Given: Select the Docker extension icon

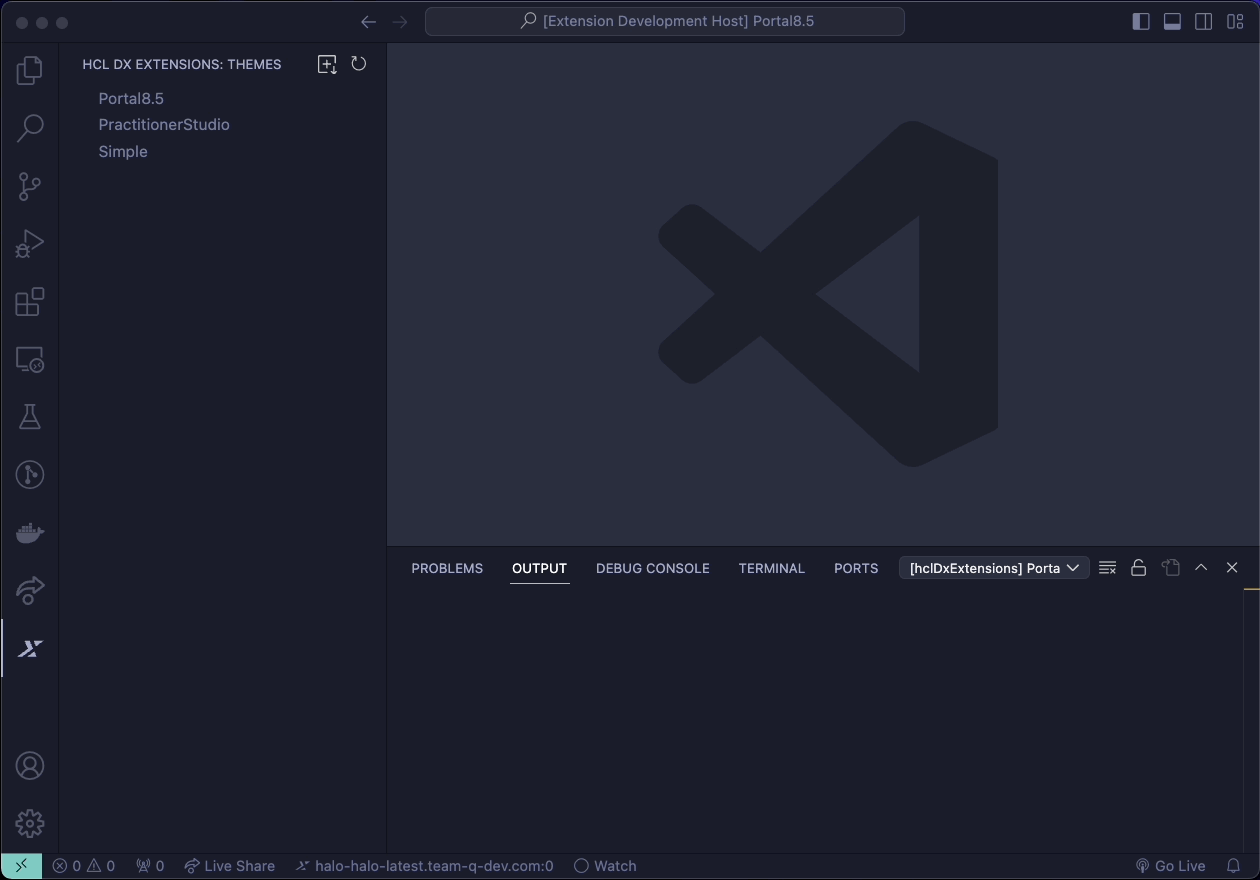Looking at the screenshot, I should tap(29, 532).
